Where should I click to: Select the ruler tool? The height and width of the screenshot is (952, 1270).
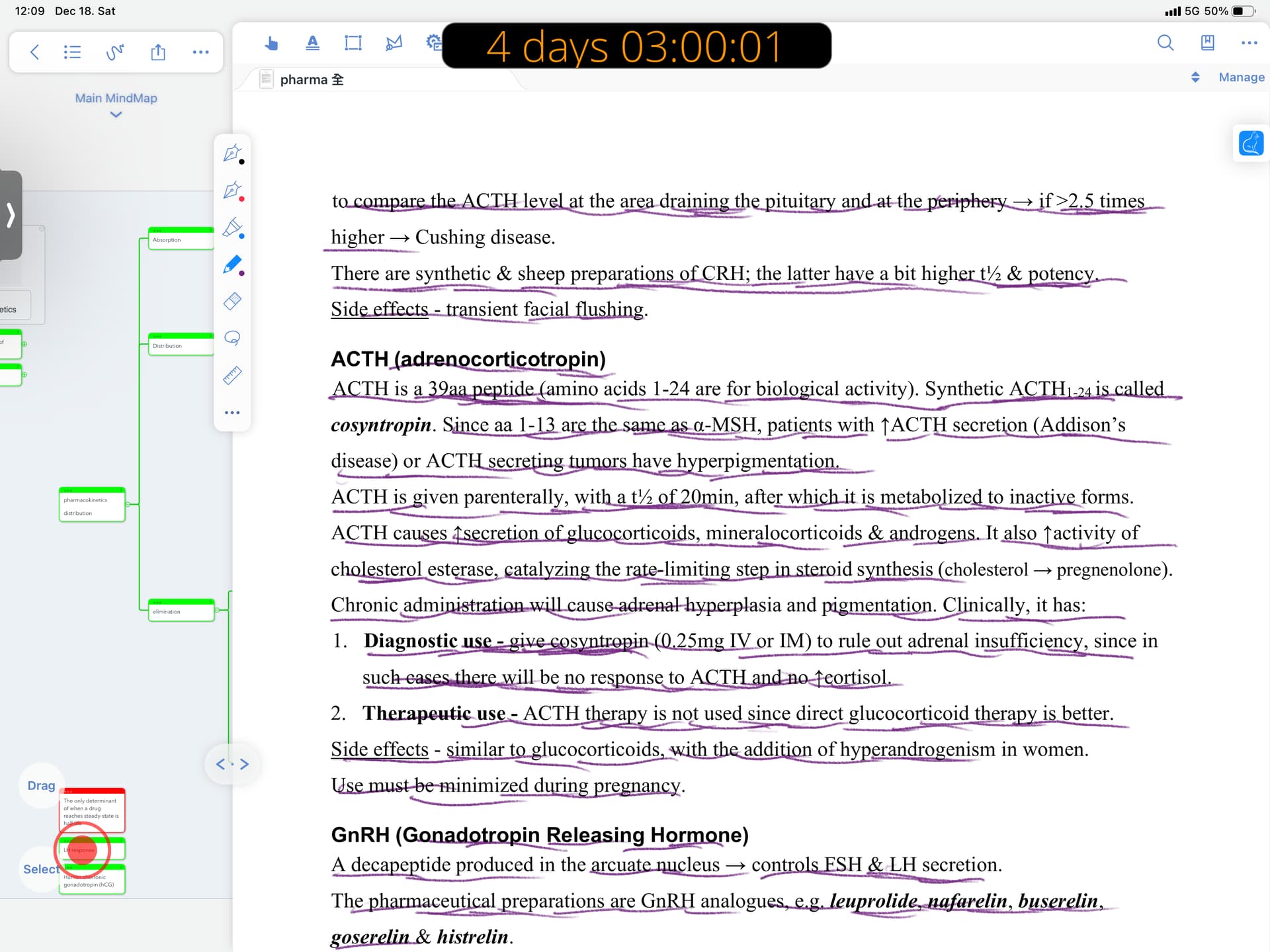point(233,376)
